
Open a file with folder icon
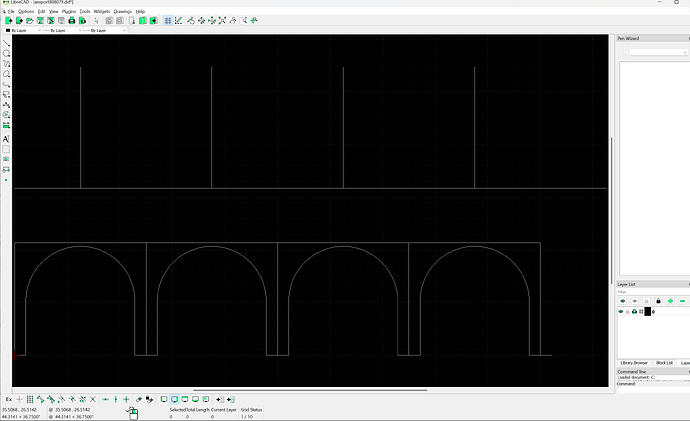[29, 21]
